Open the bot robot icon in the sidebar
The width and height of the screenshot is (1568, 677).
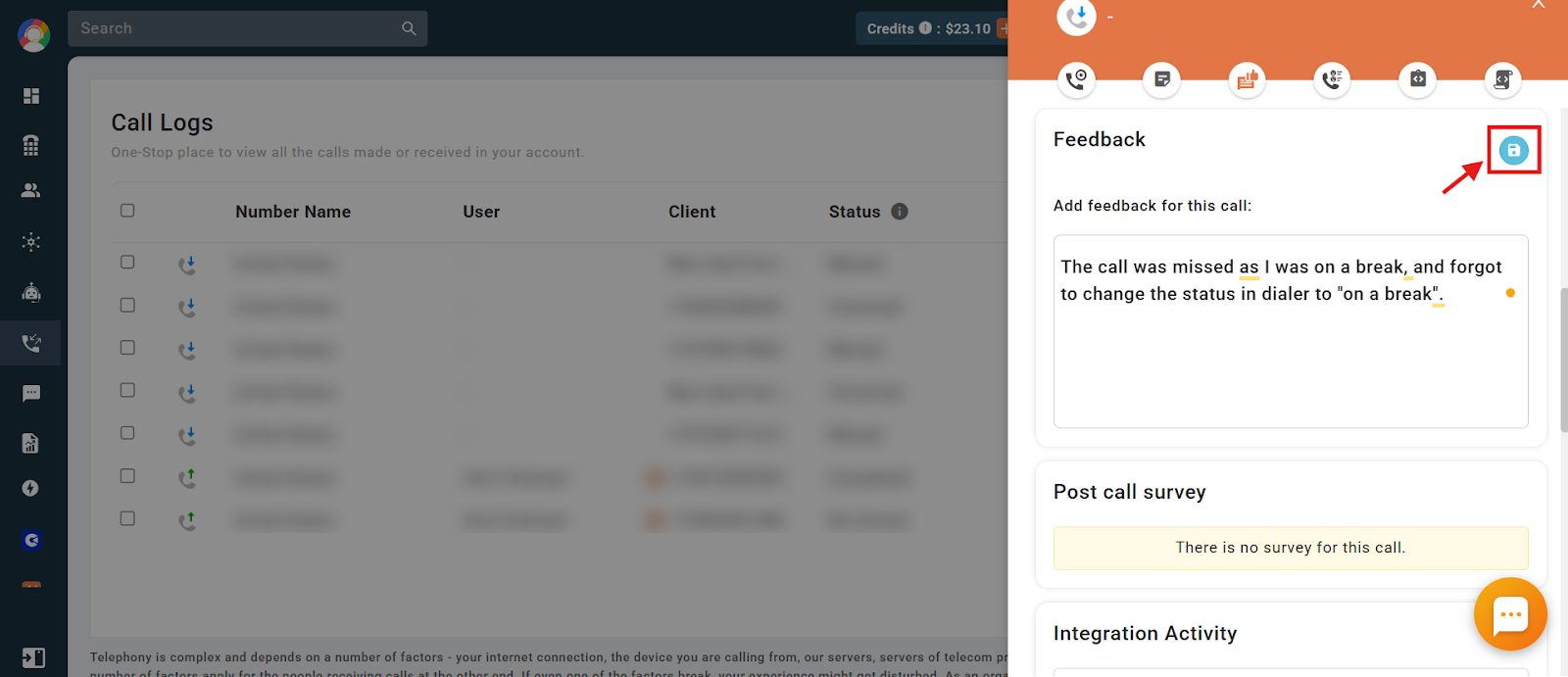(31, 292)
